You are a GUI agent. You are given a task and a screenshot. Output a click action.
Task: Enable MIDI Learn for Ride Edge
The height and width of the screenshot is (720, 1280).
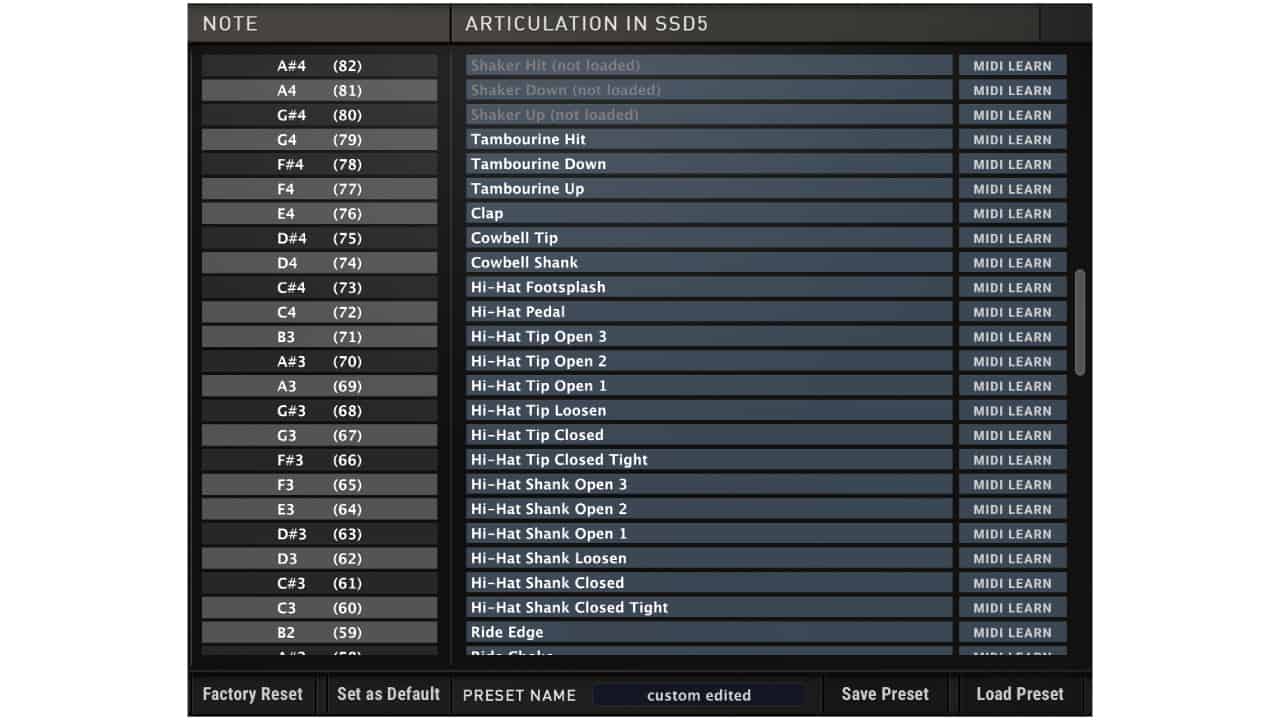pos(1012,632)
